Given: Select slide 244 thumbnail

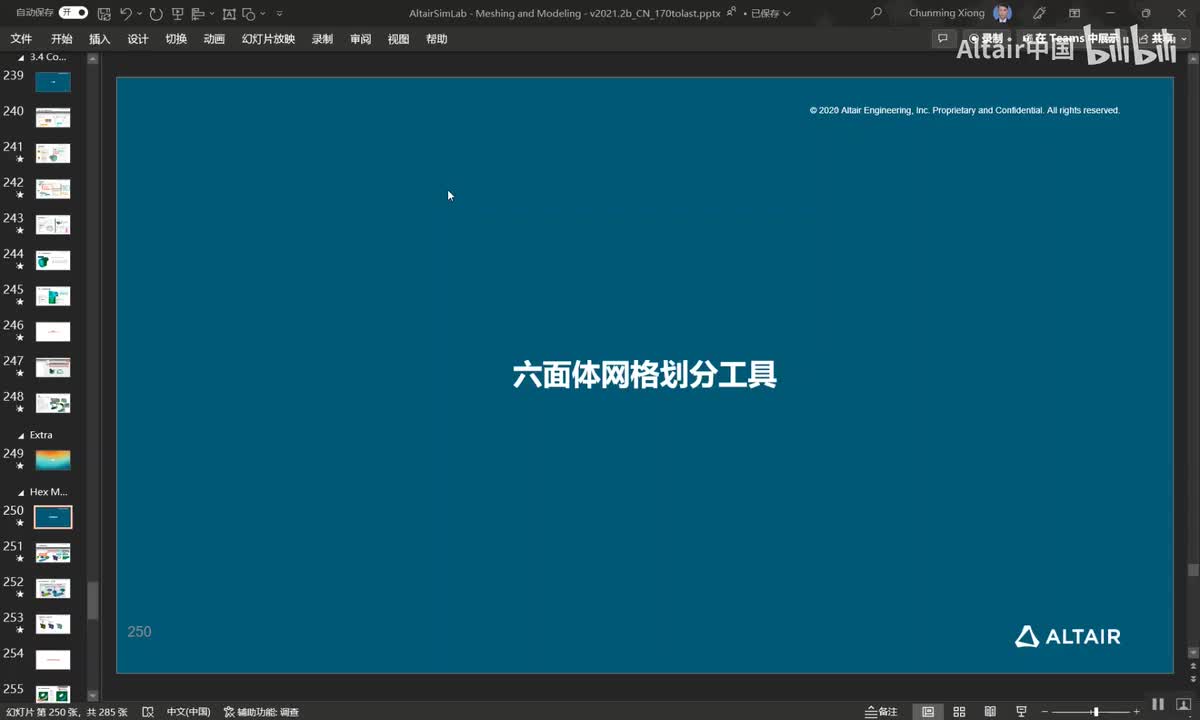Looking at the screenshot, I should pyautogui.click(x=53, y=261).
